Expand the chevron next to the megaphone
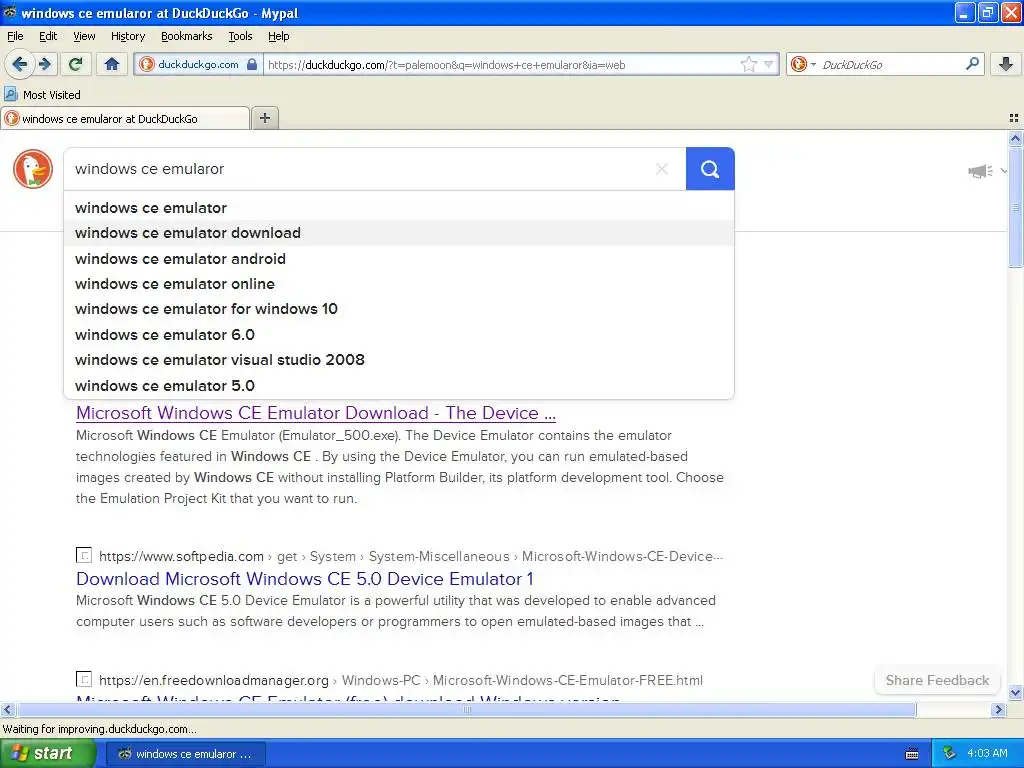1024x768 pixels. point(1003,171)
